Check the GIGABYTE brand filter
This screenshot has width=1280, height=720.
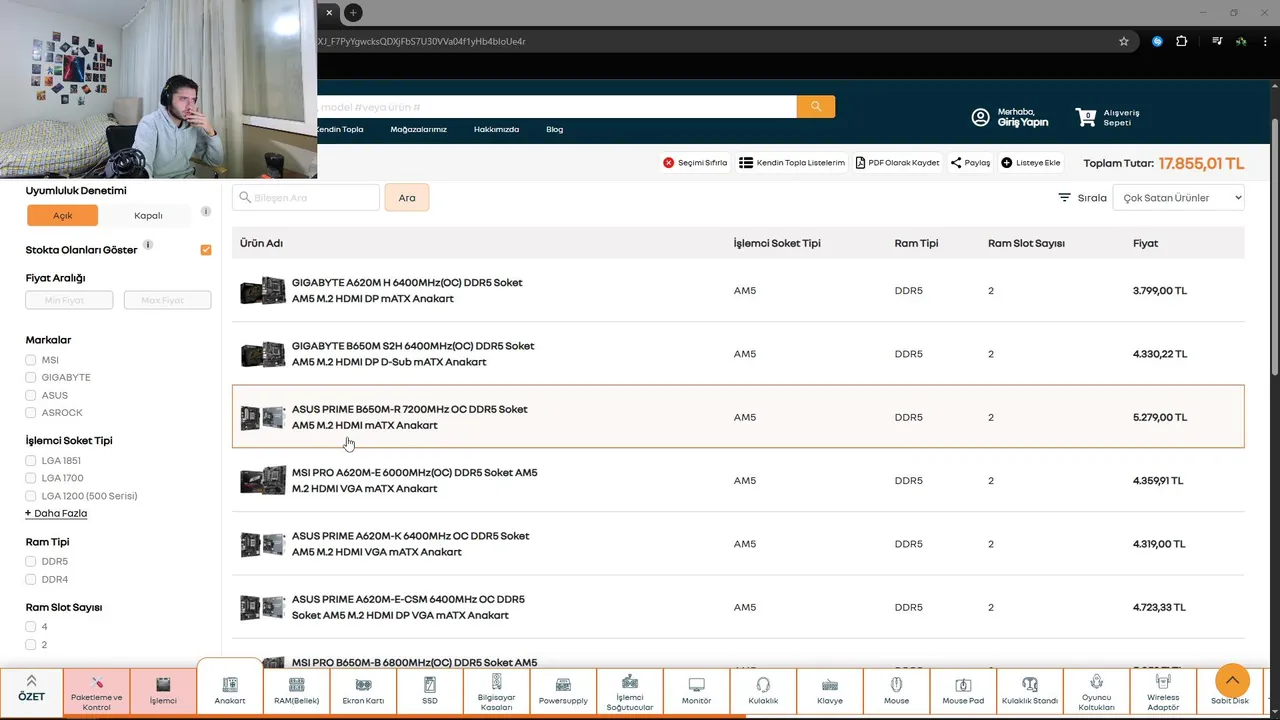[31, 378]
